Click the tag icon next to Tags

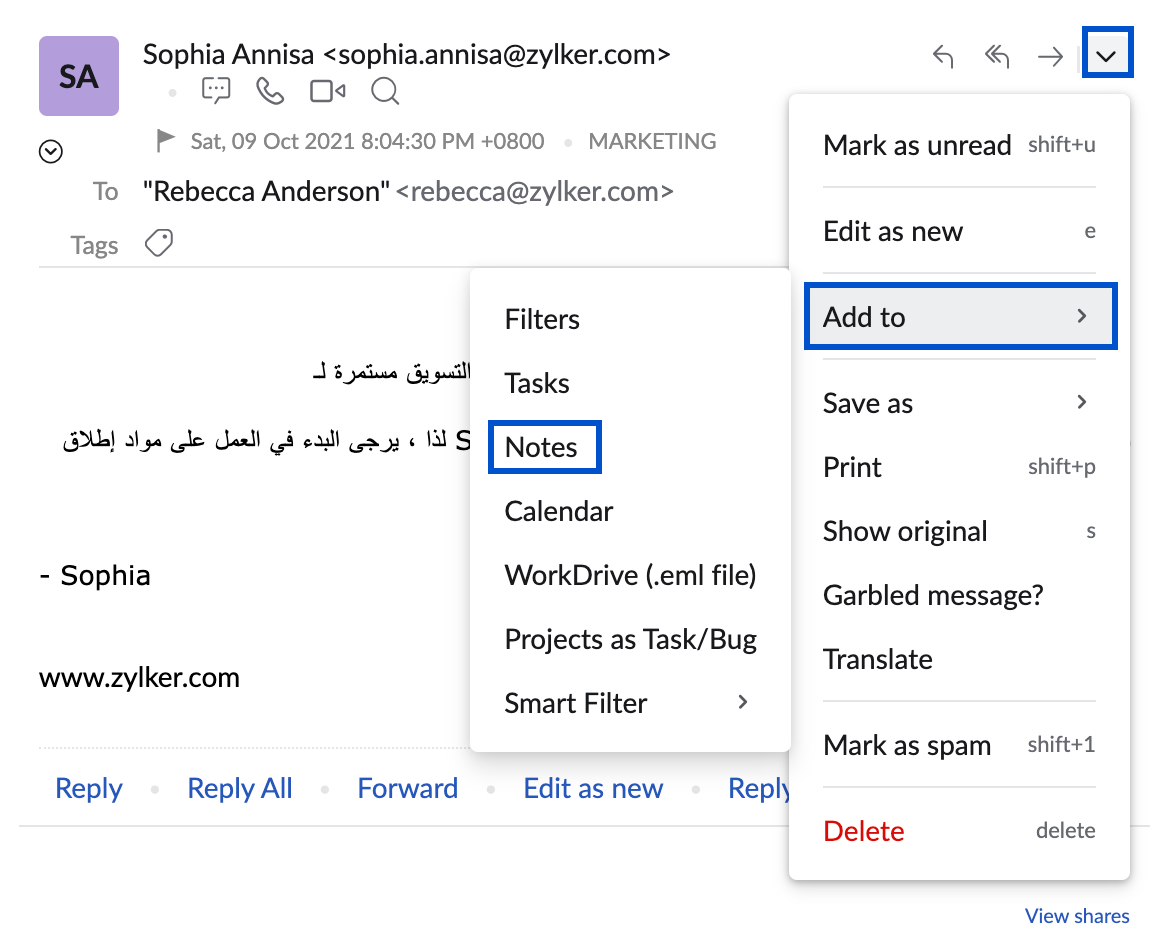pyautogui.click(x=159, y=243)
